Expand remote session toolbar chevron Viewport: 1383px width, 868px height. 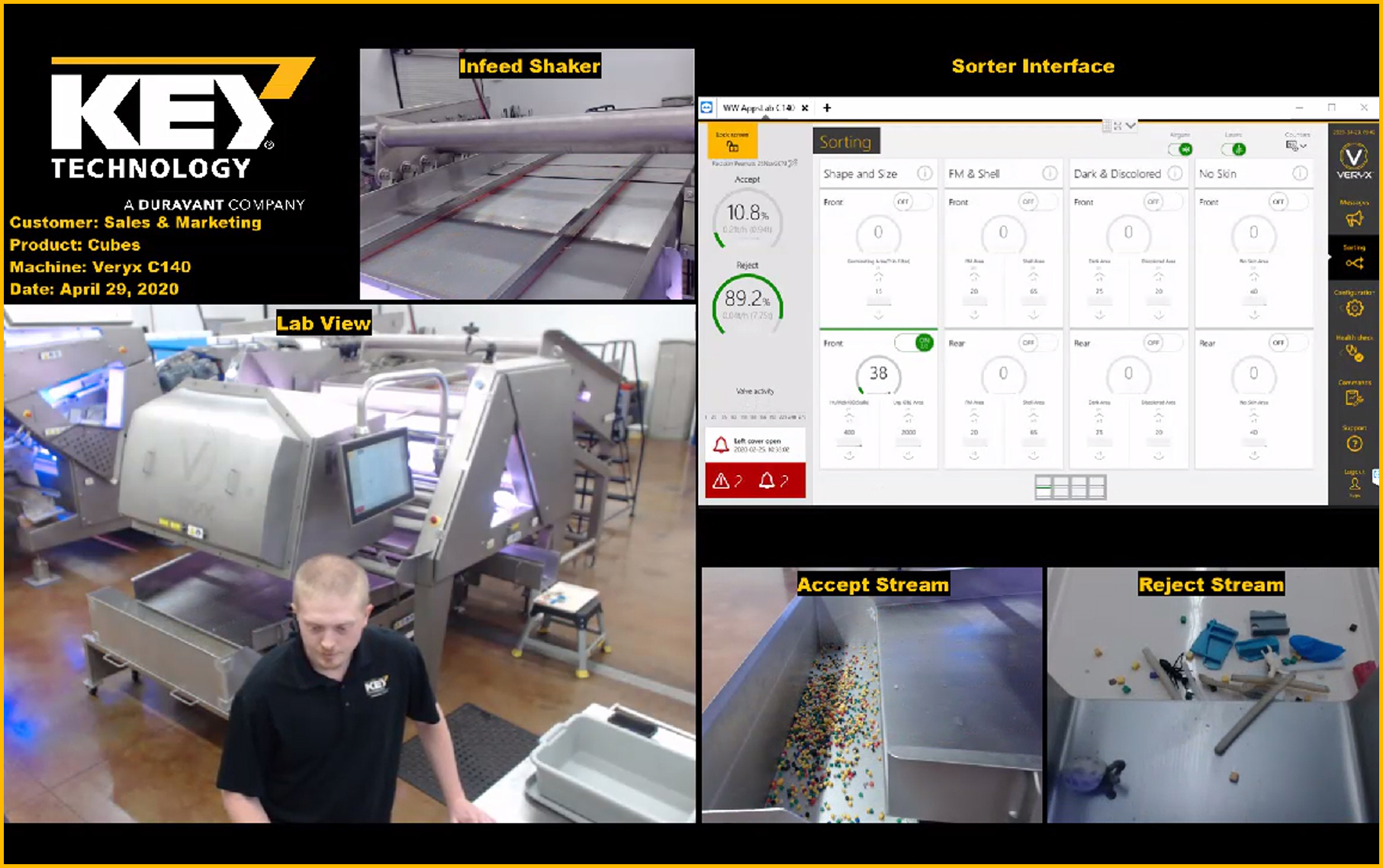(x=1131, y=126)
